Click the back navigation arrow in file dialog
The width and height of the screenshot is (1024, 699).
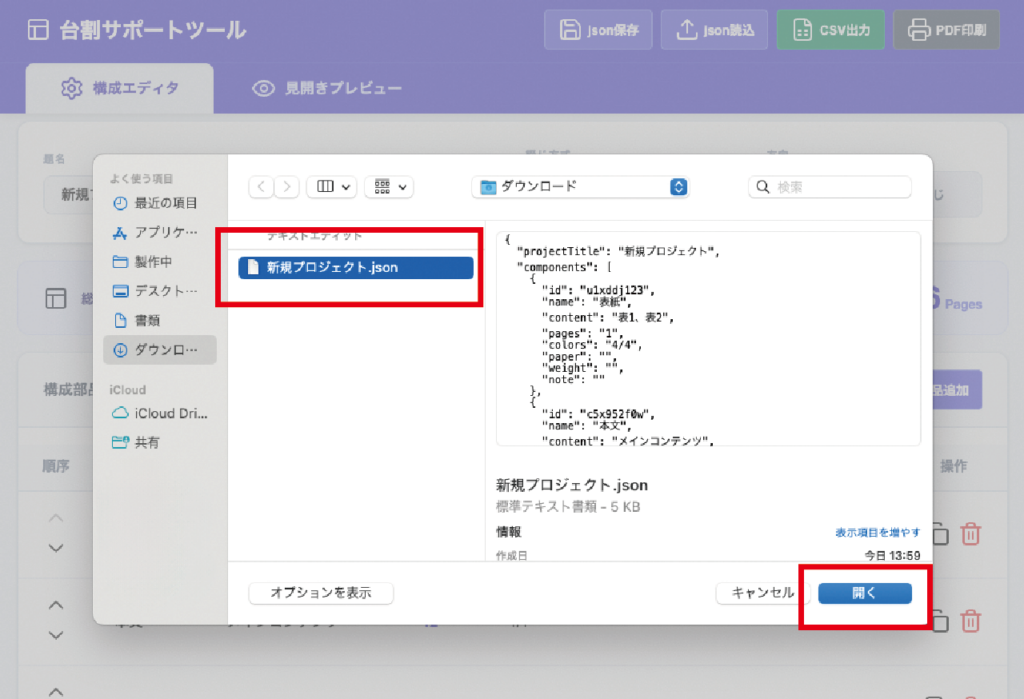[x=262, y=187]
